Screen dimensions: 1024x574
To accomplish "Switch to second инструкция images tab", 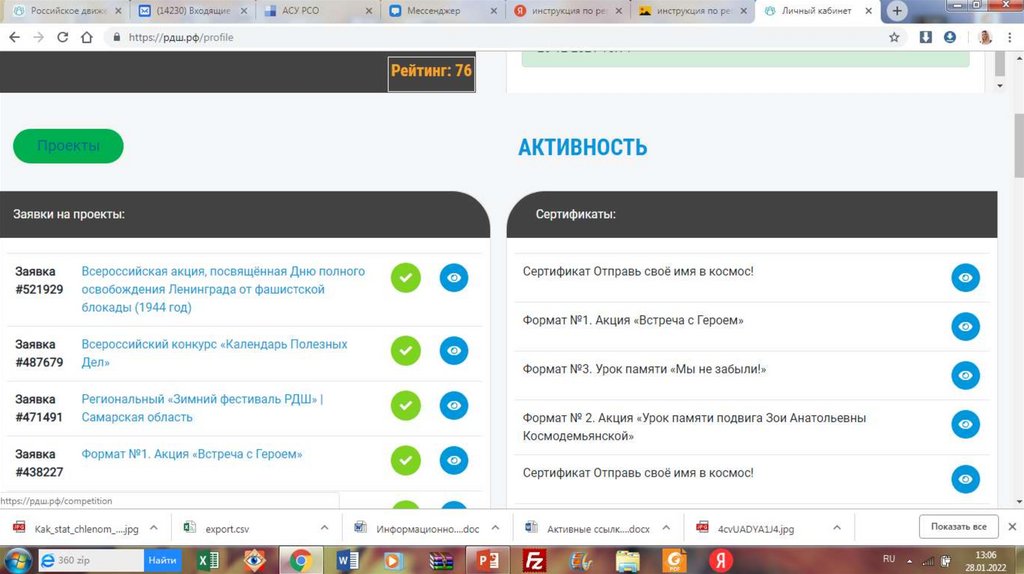I will (691, 11).
